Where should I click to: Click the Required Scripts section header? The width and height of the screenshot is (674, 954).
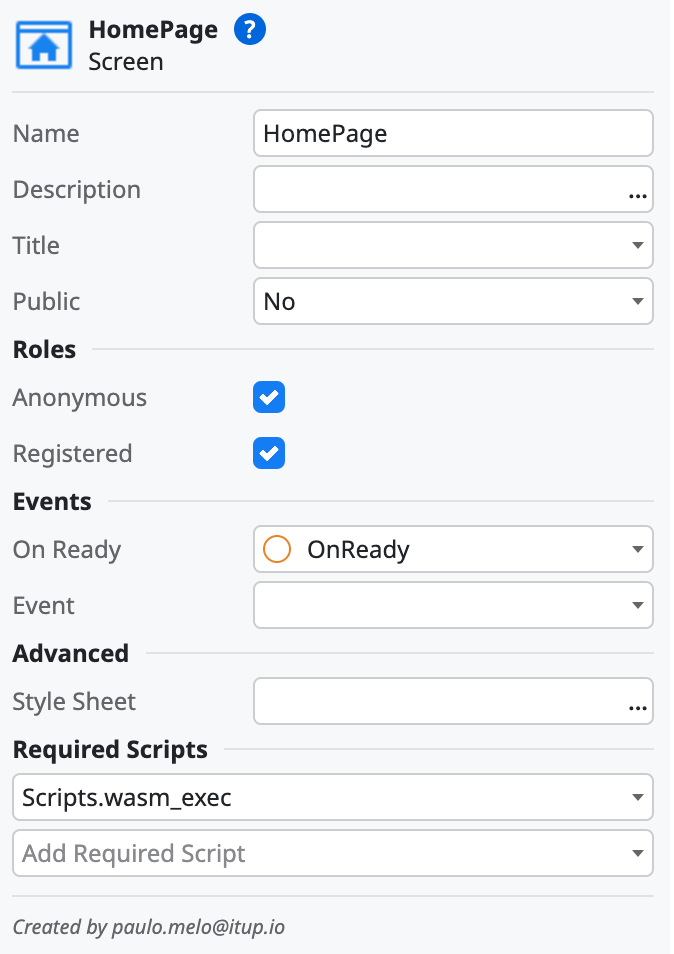110,750
